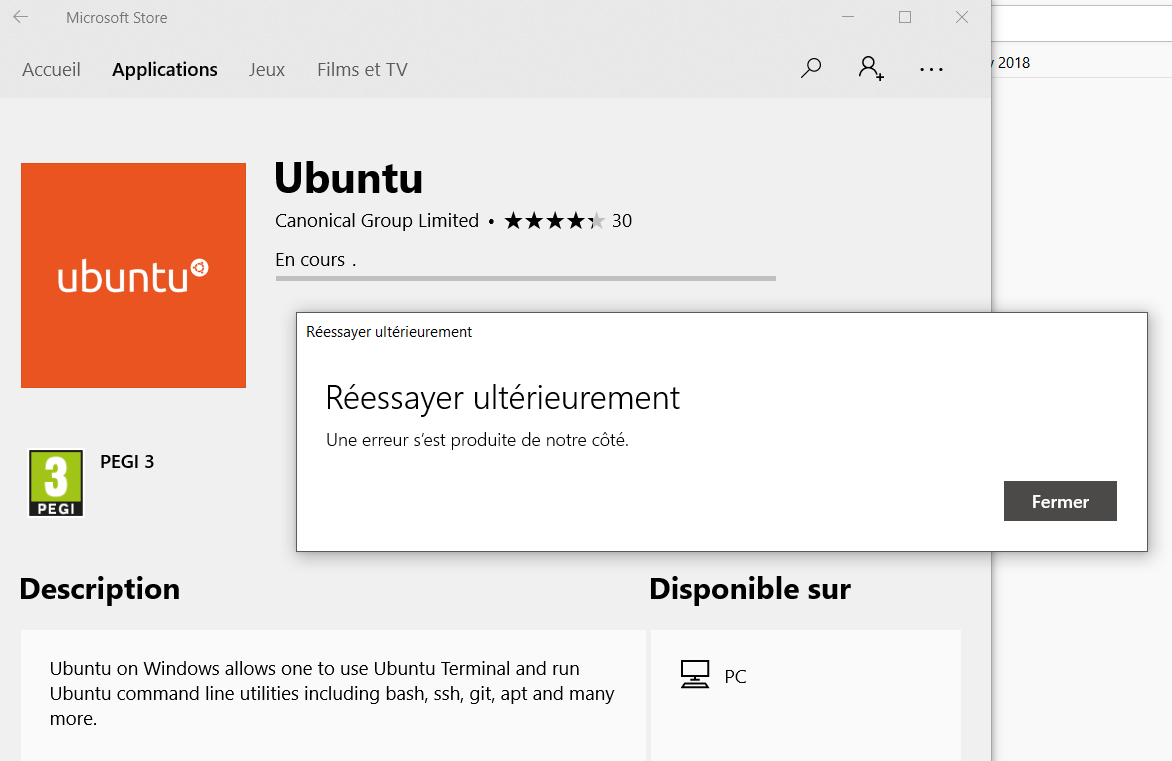Minimize the Microsoft Store window
1172x761 pixels.
tap(848, 16)
